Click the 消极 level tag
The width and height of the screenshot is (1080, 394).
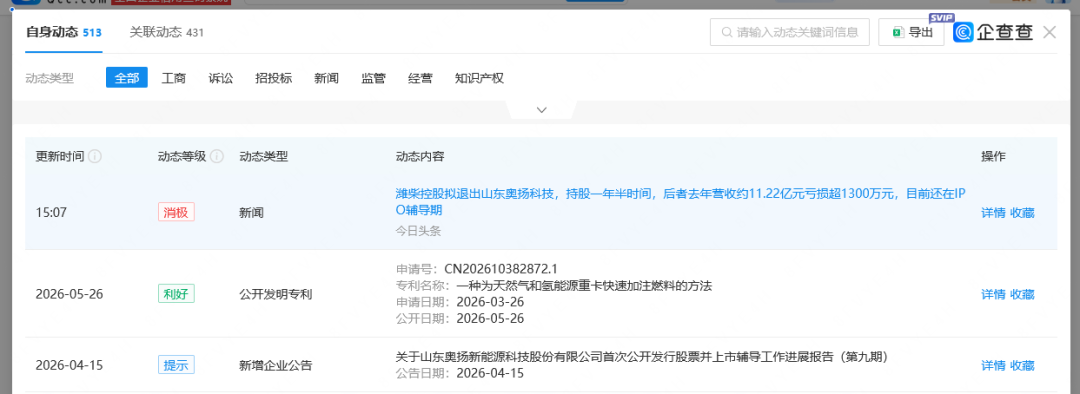(176, 212)
